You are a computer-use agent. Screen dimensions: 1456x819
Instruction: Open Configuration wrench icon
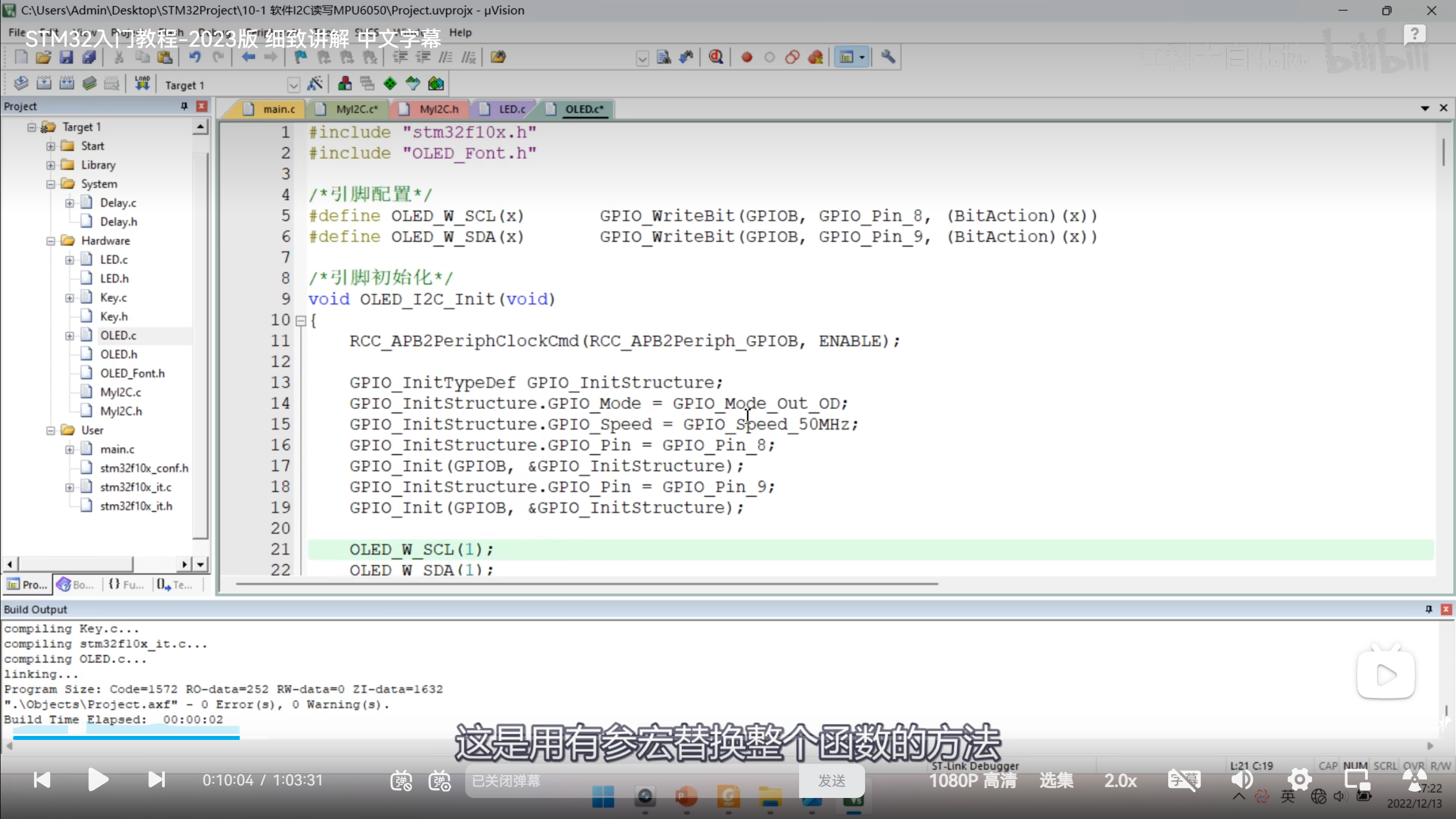pos(888,57)
